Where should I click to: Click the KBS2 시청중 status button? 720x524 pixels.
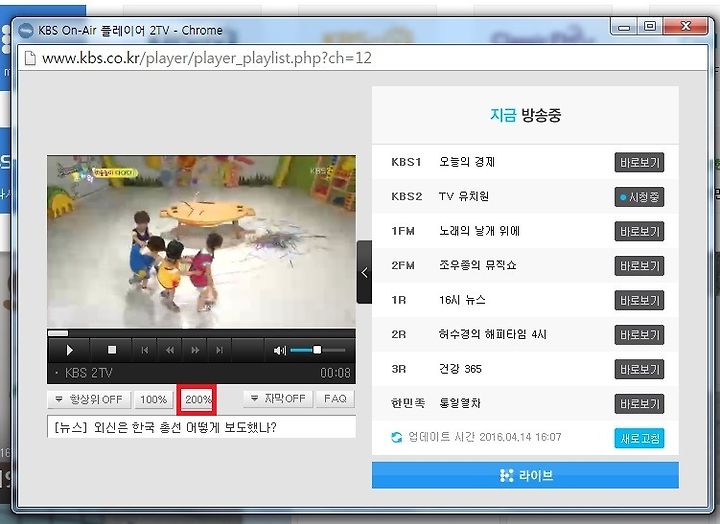click(x=639, y=197)
